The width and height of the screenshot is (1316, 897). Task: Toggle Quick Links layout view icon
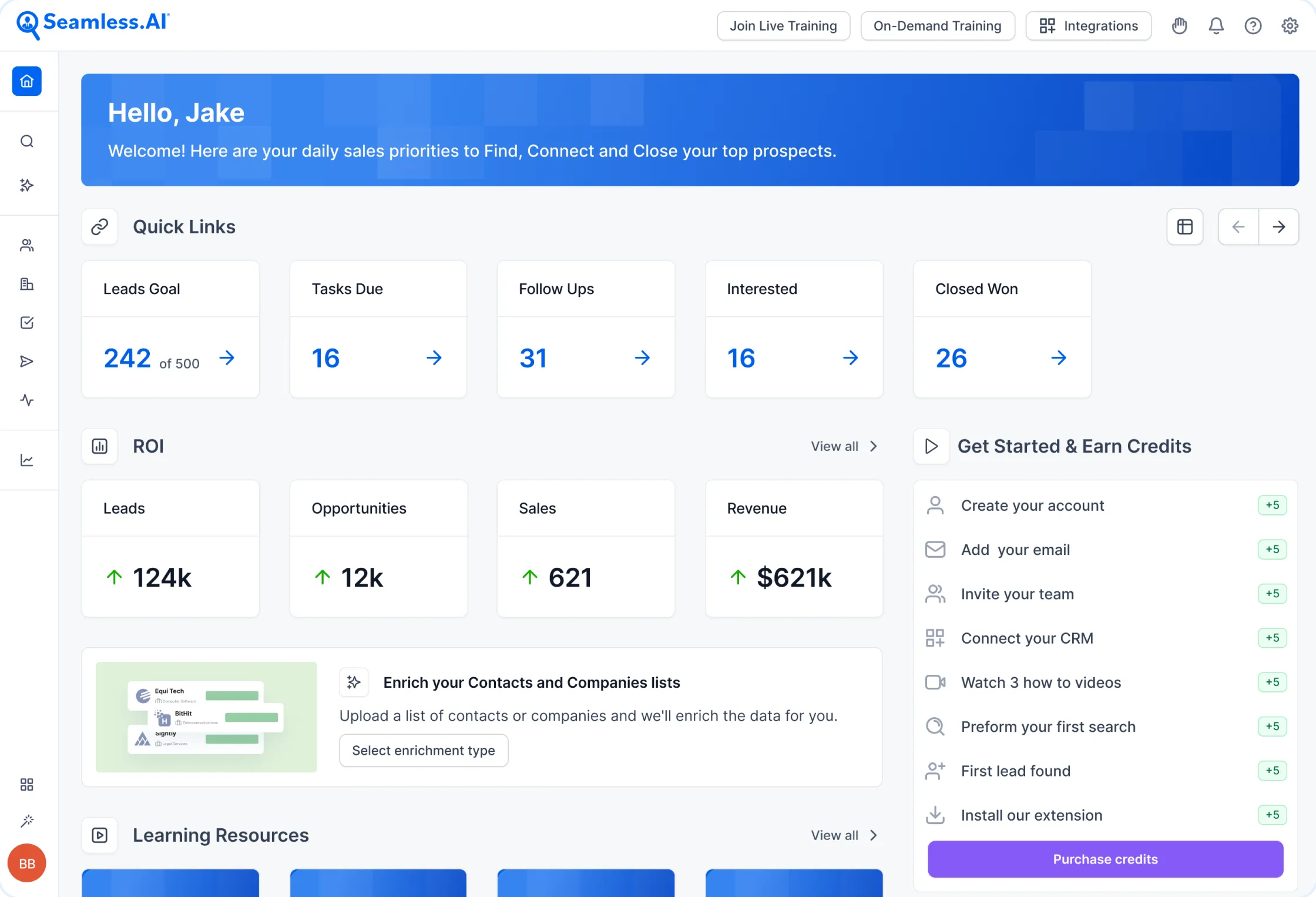pyautogui.click(x=1185, y=226)
